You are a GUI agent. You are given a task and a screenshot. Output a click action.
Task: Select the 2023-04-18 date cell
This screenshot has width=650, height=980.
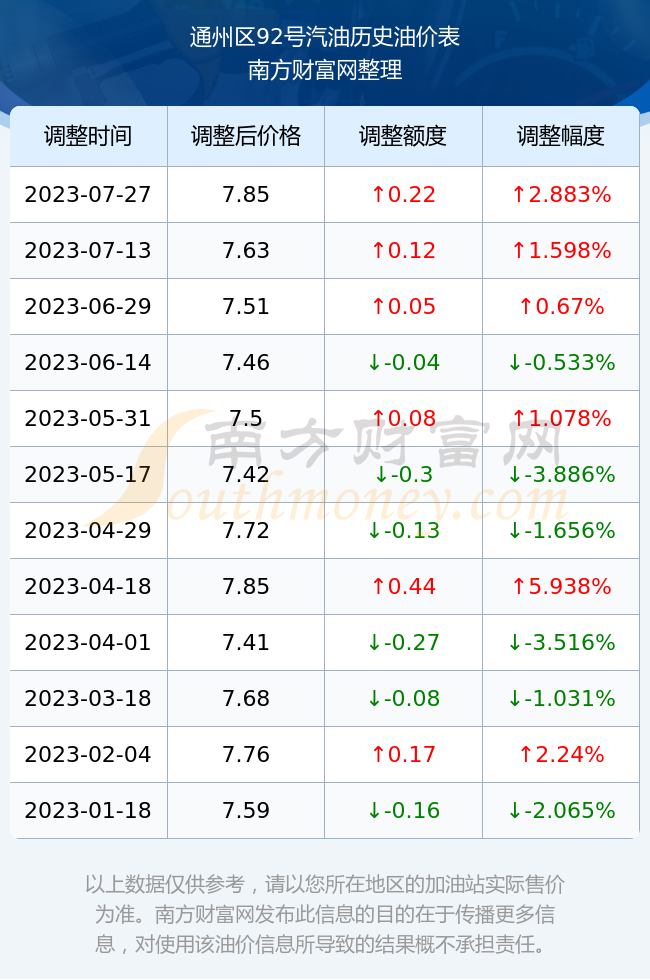point(88,586)
